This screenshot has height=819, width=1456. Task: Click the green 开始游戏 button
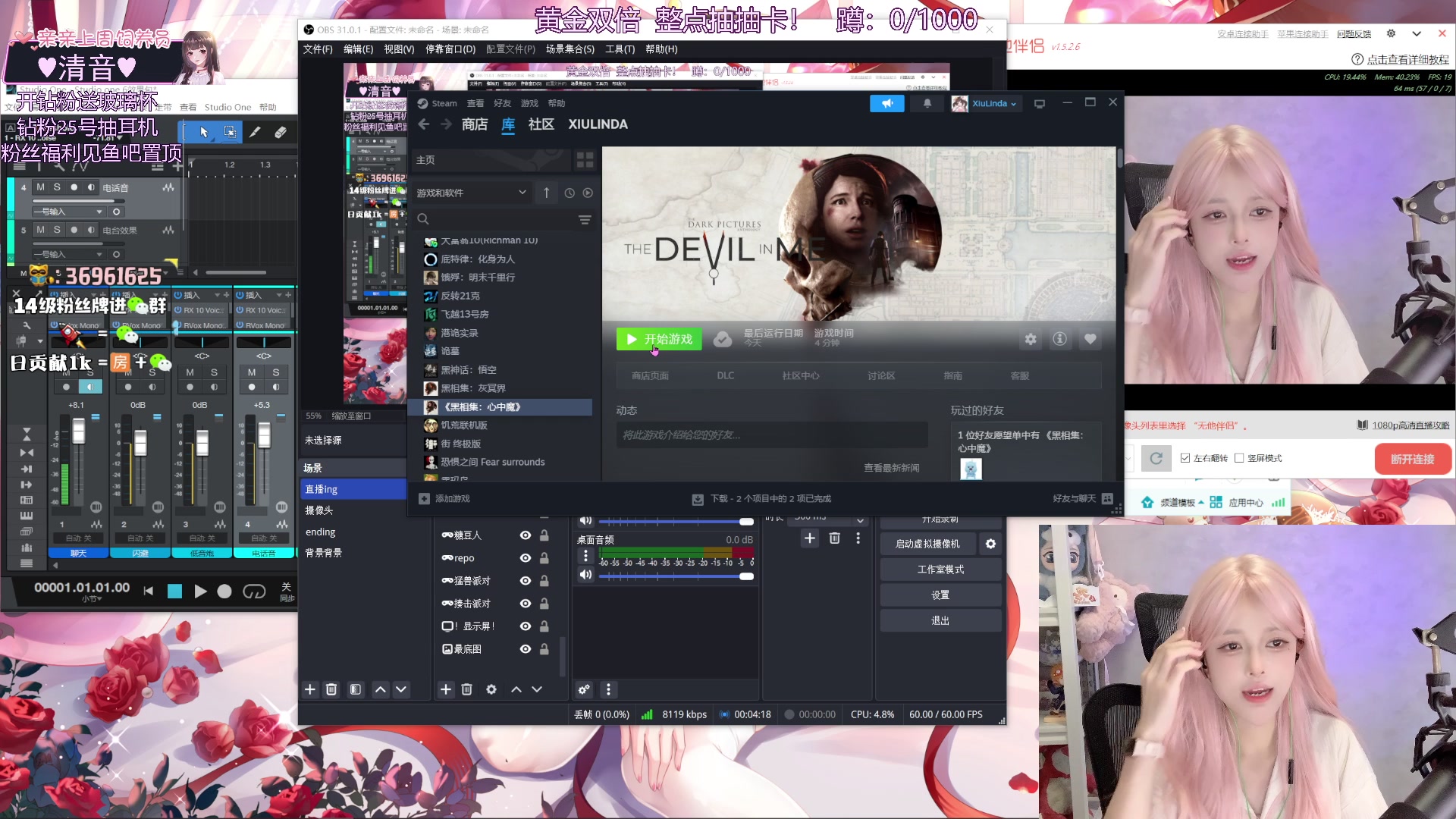[x=659, y=339]
